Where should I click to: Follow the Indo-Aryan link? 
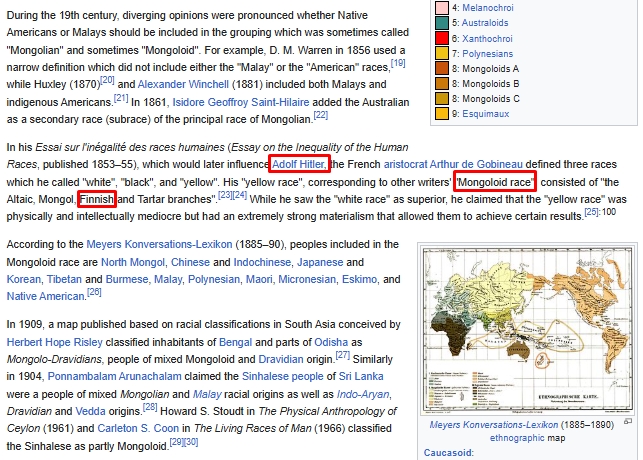[x=363, y=394]
